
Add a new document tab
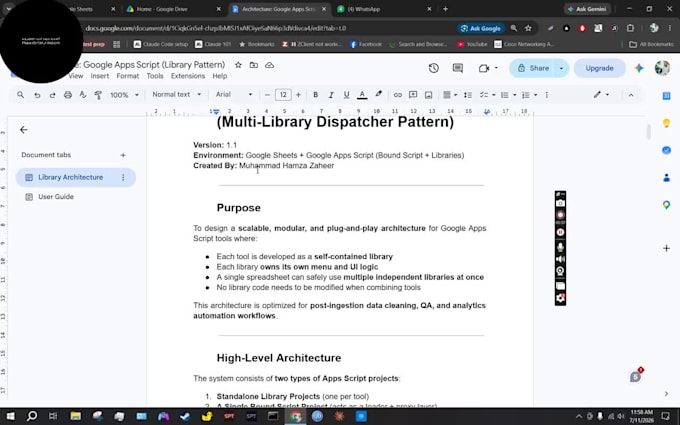click(x=123, y=155)
